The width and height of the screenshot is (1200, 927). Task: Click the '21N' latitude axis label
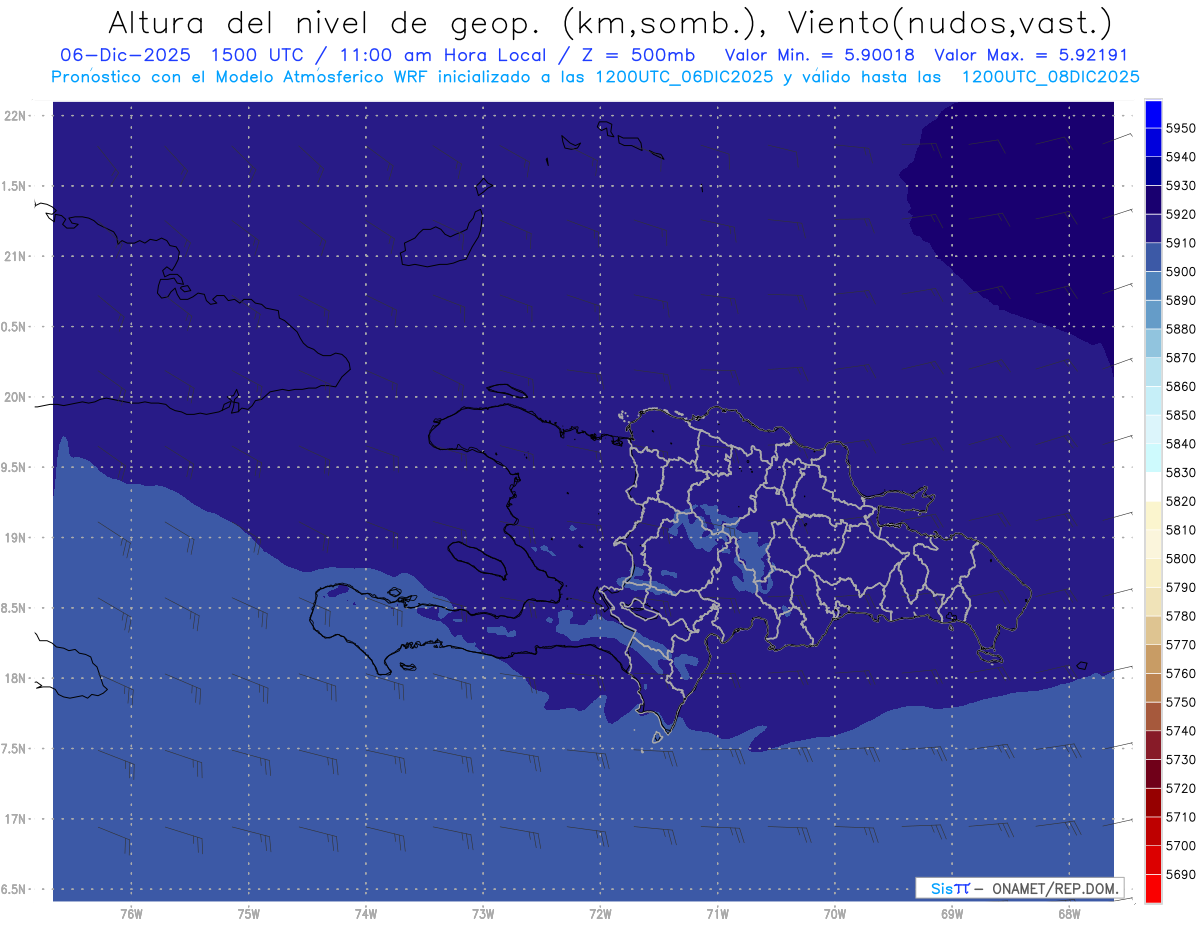coord(15,257)
